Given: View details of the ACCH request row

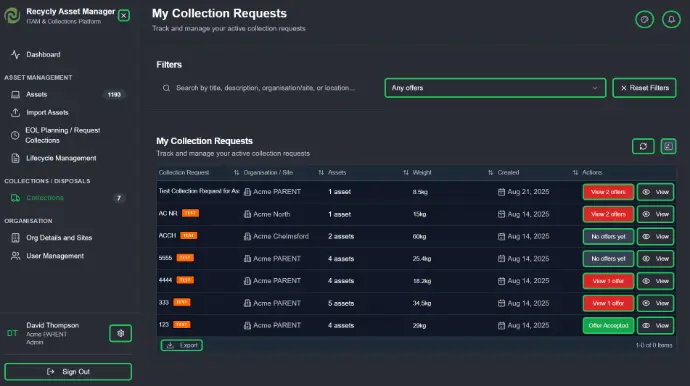Looking at the screenshot, I should coord(655,236).
